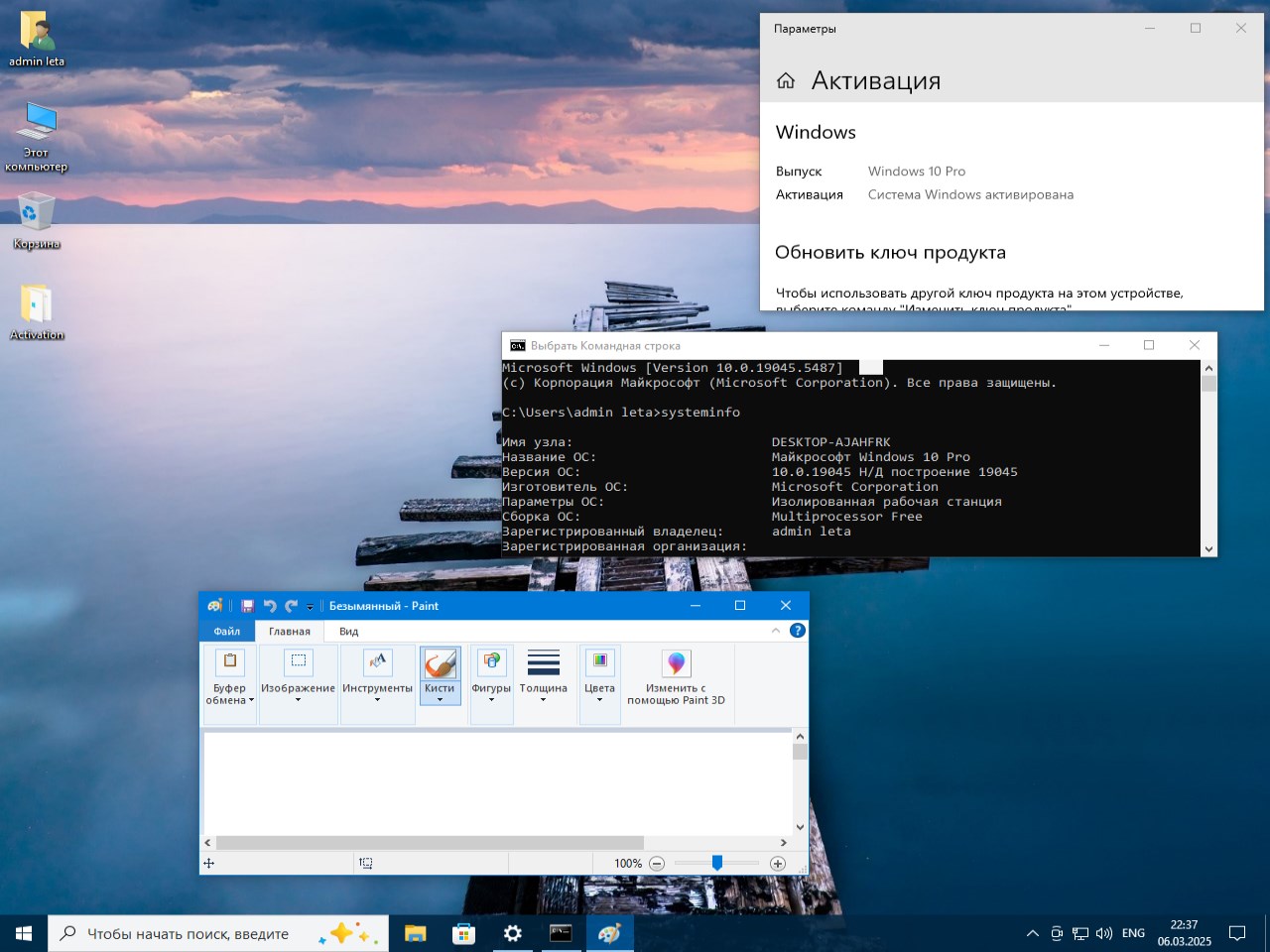The image size is (1270, 952).
Task: Open the Инструменты tools icon in Paint
Action: pos(377,662)
